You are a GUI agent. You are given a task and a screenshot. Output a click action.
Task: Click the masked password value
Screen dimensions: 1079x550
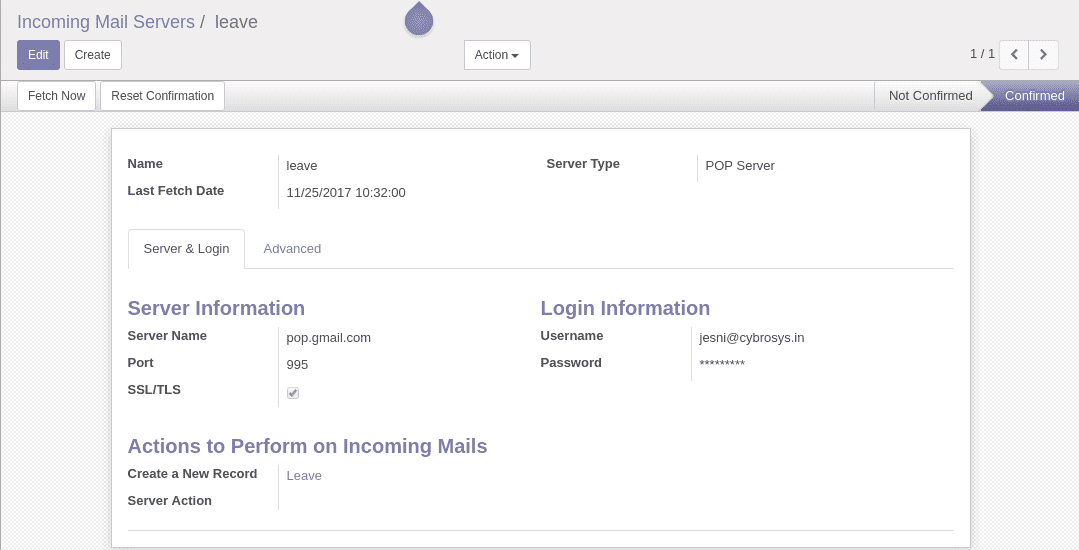click(x=722, y=363)
